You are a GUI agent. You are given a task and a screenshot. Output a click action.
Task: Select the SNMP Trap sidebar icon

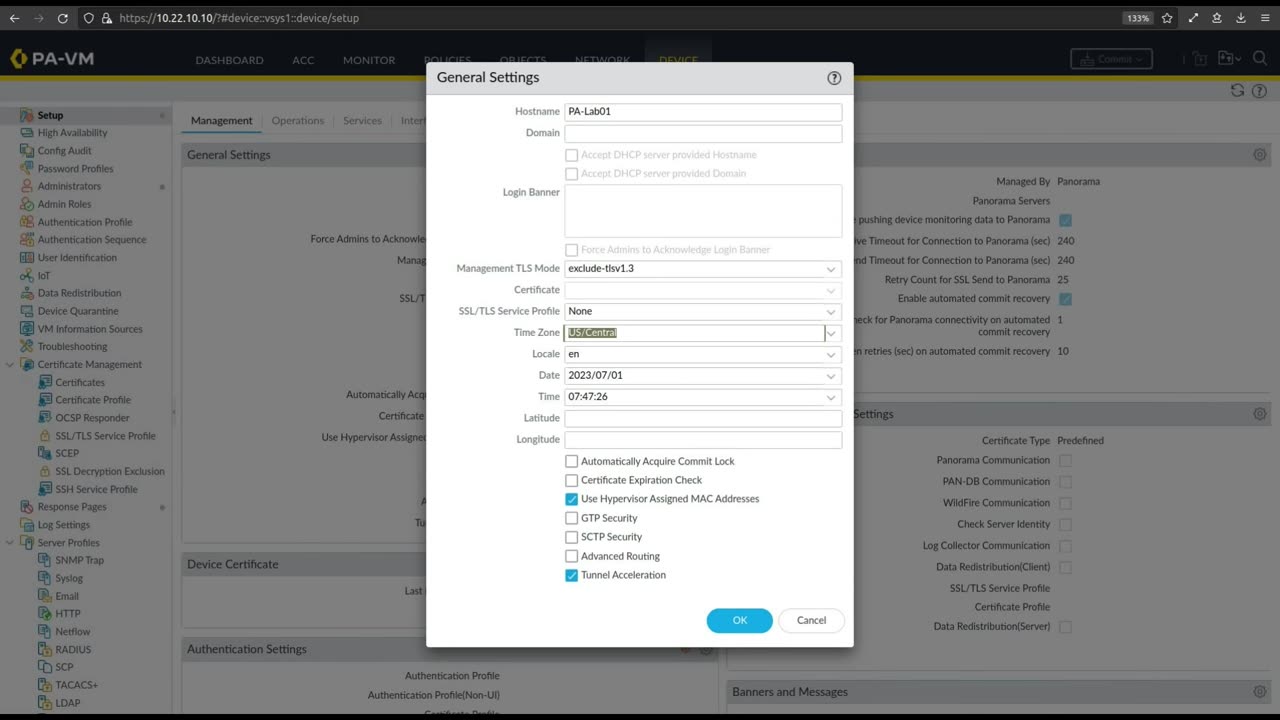coord(45,560)
